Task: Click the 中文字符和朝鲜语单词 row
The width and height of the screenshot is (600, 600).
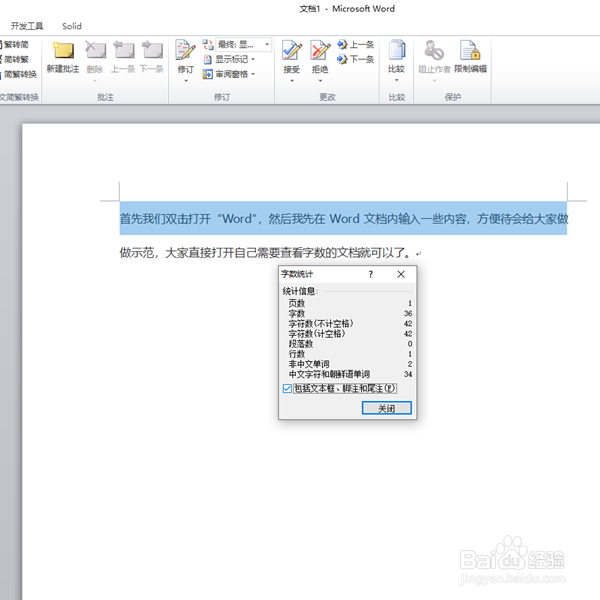Action: [x=350, y=374]
